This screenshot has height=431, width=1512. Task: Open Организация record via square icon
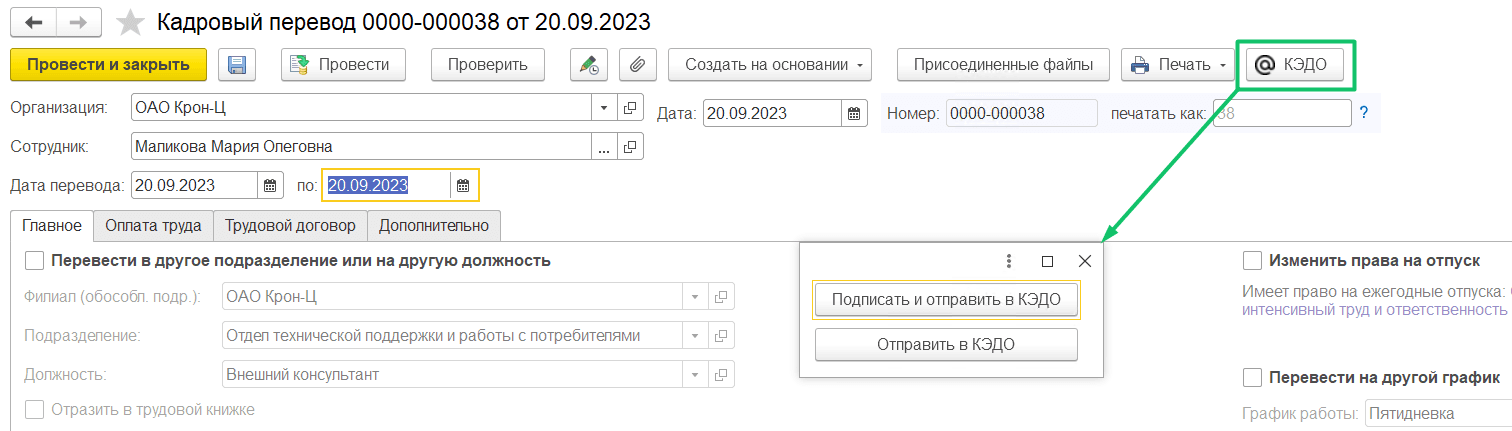(x=630, y=108)
